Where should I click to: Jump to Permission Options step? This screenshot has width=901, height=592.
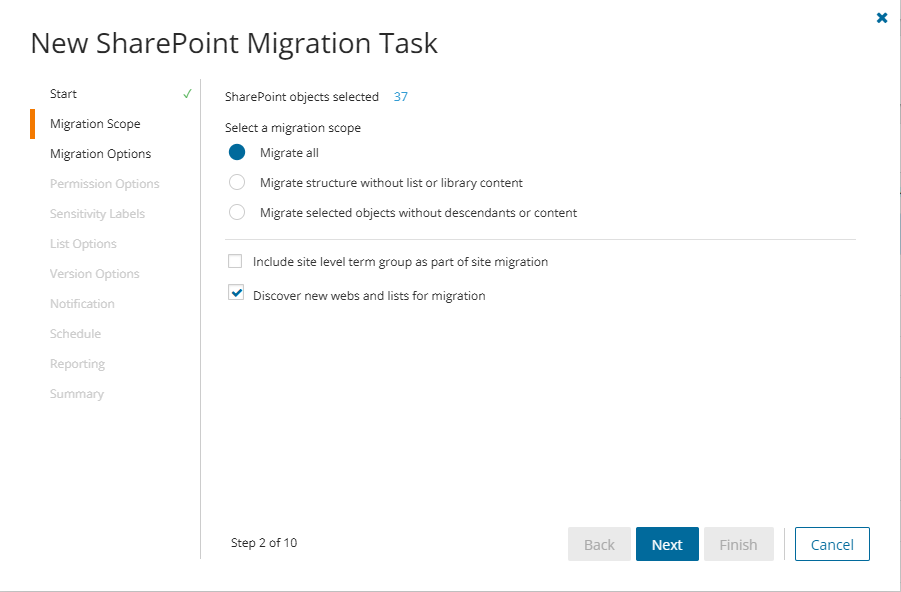[104, 184]
